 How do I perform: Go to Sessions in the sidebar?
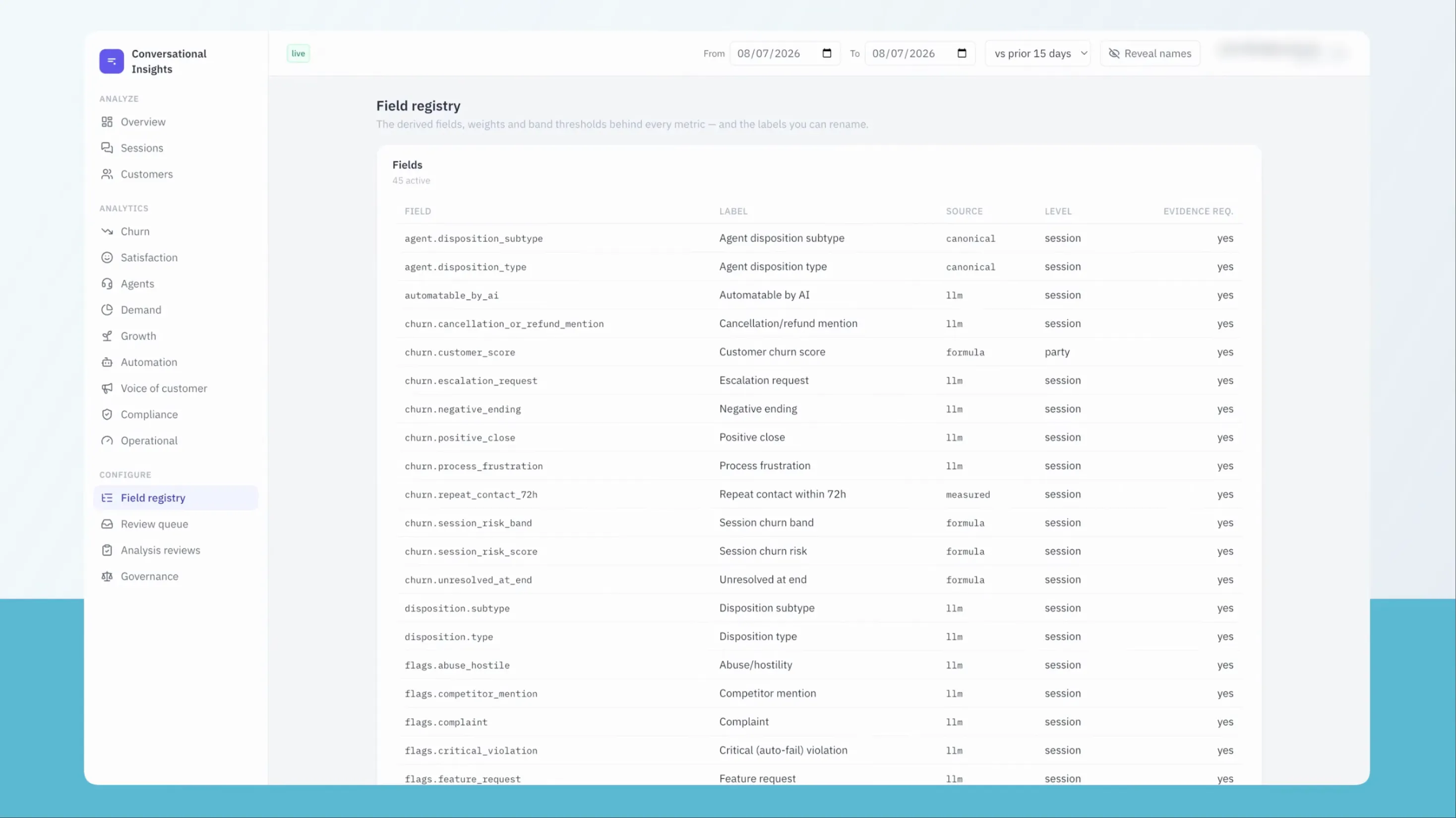[x=176, y=148]
